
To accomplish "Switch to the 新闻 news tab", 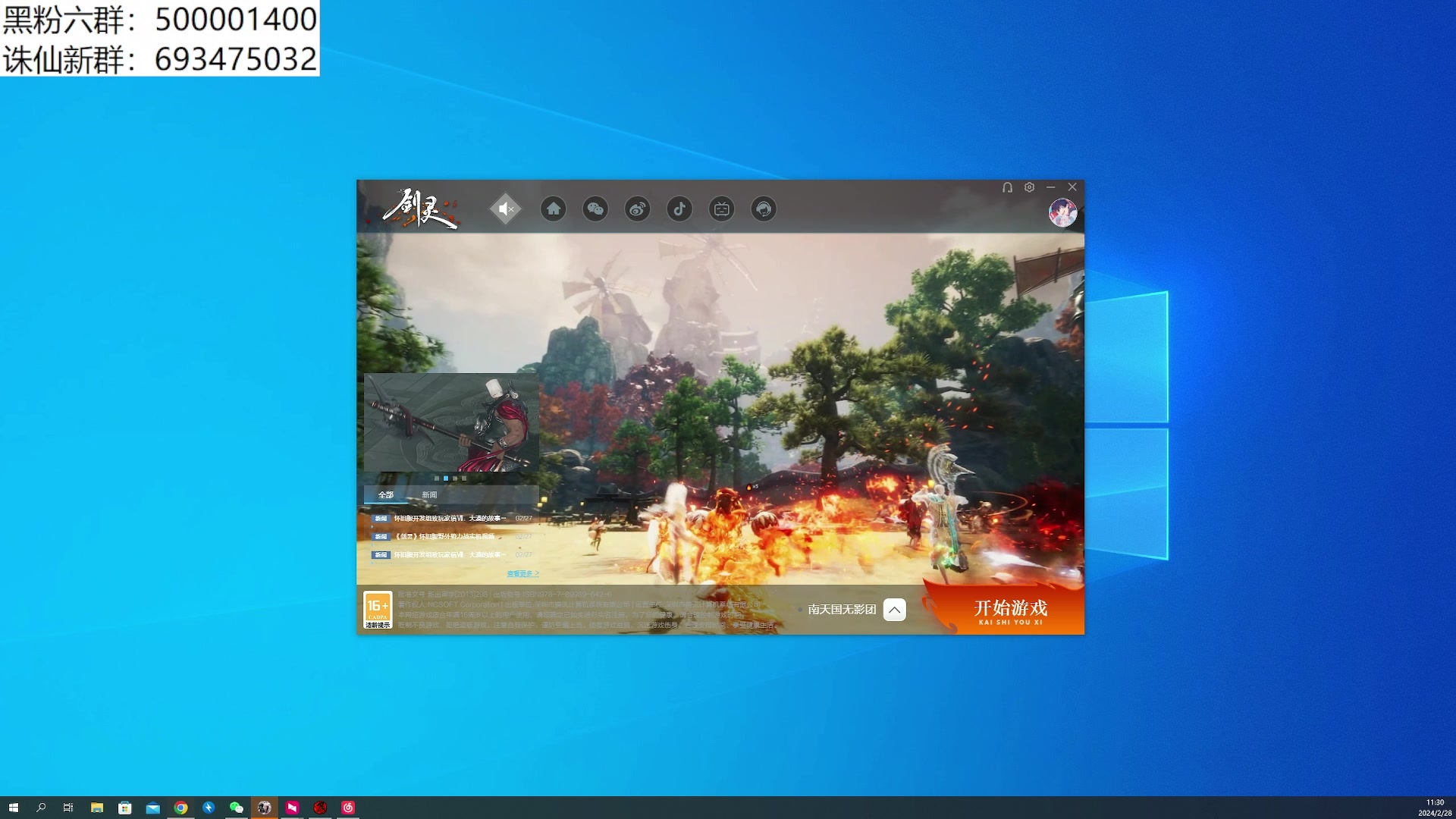I will (x=429, y=494).
